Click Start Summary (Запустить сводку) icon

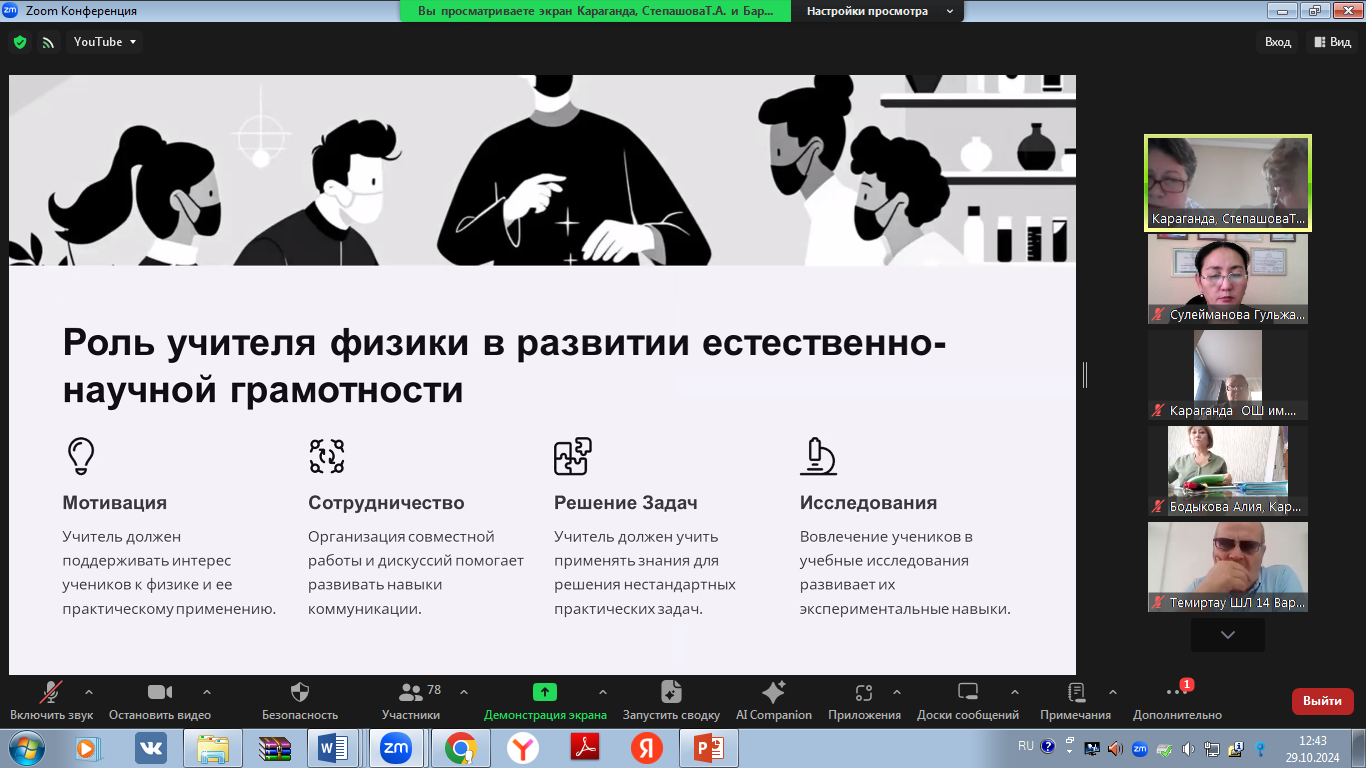(671, 692)
